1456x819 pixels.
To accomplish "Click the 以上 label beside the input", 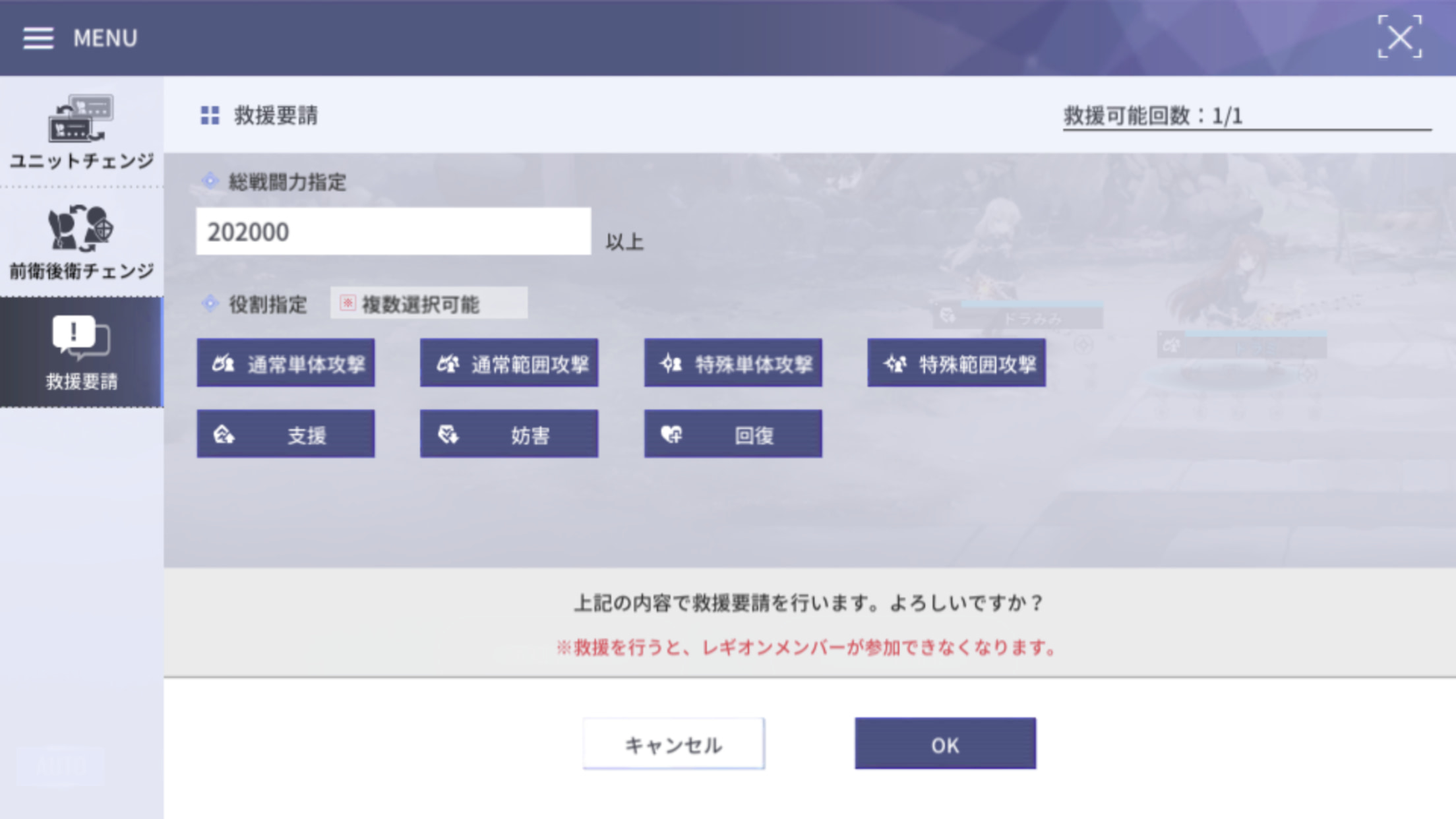I will 624,242.
